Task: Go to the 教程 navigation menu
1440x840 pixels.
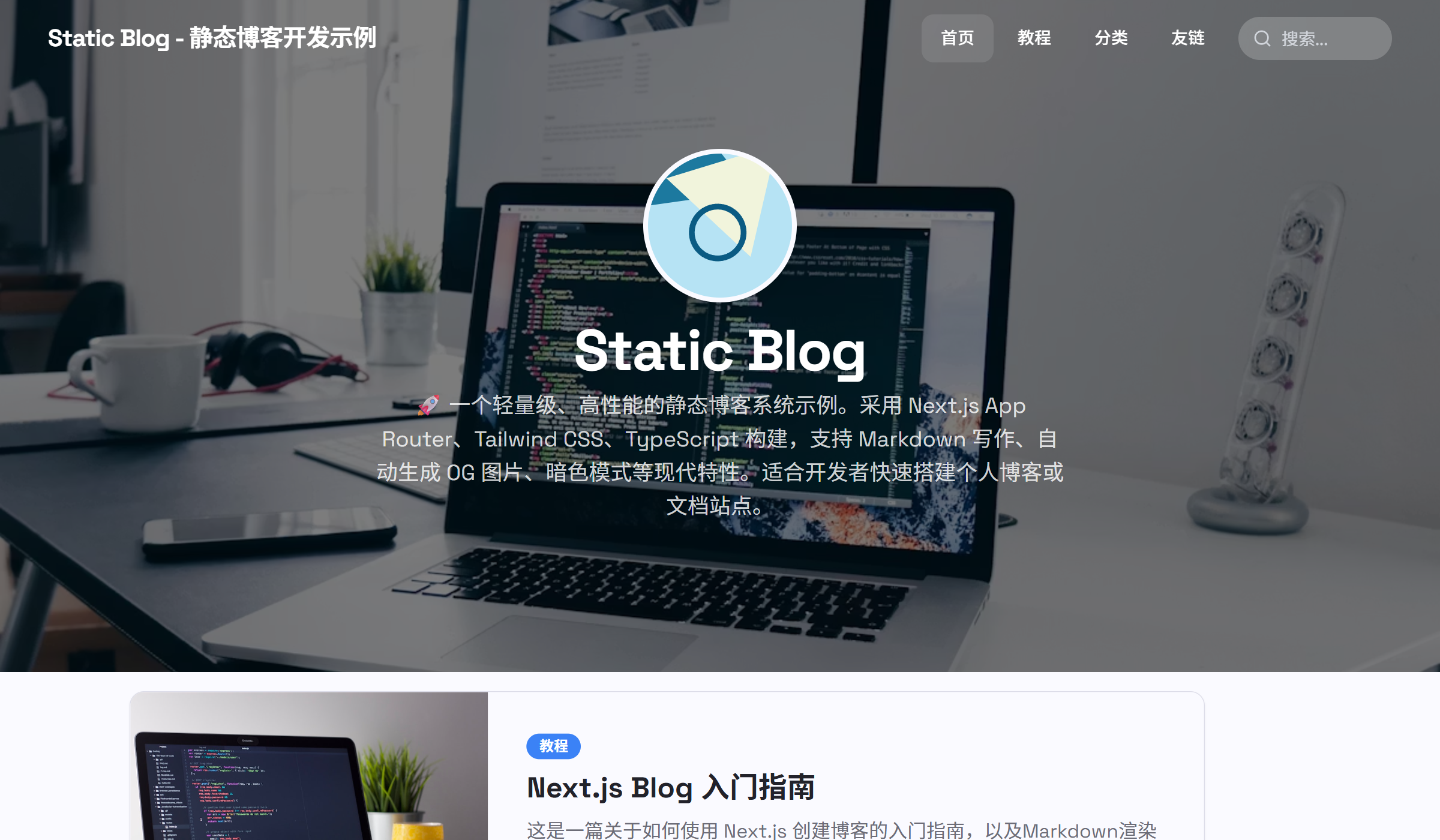Action: (1034, 38)
